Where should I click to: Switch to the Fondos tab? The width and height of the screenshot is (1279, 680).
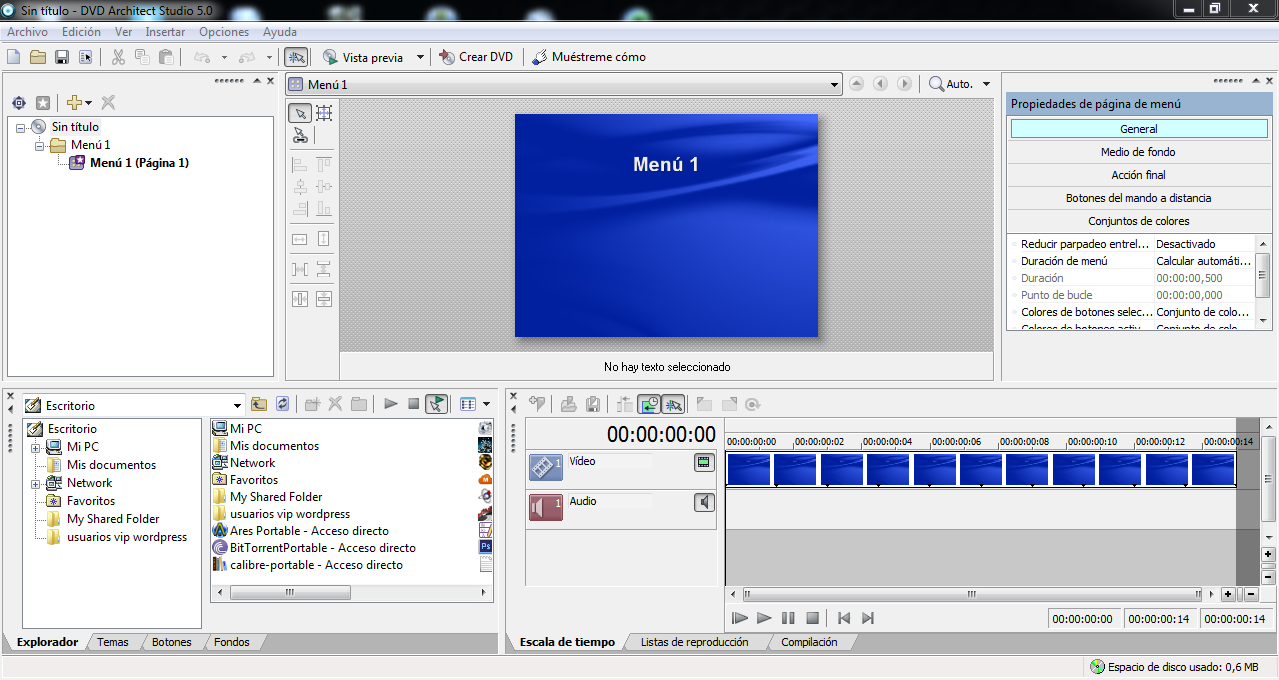(232, 642)
